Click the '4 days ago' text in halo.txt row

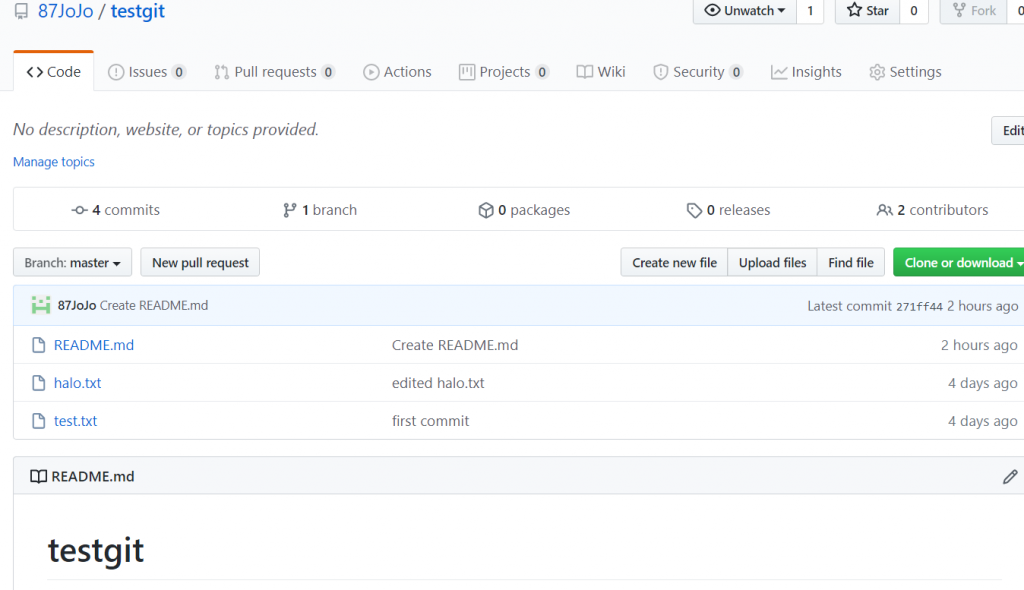click(x=982, y=383)
